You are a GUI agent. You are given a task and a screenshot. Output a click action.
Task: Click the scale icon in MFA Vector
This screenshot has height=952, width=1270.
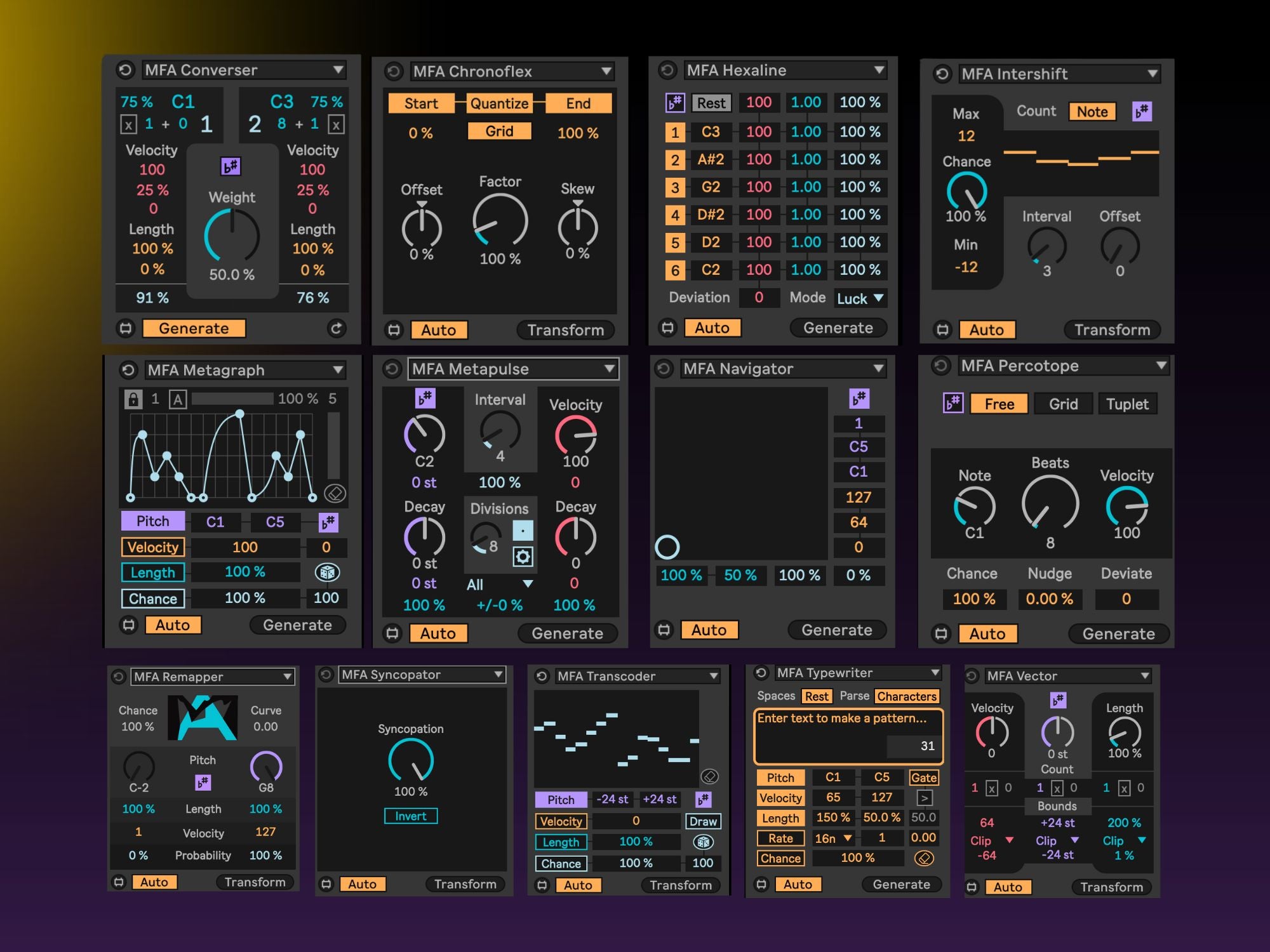click(x=1057, y=700)
